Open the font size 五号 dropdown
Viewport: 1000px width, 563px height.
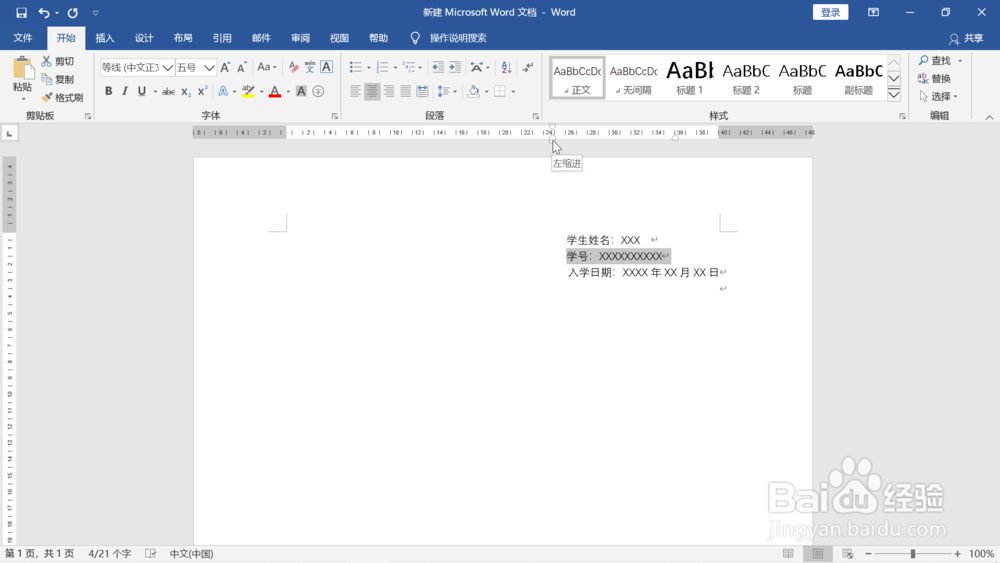[209, 67]
